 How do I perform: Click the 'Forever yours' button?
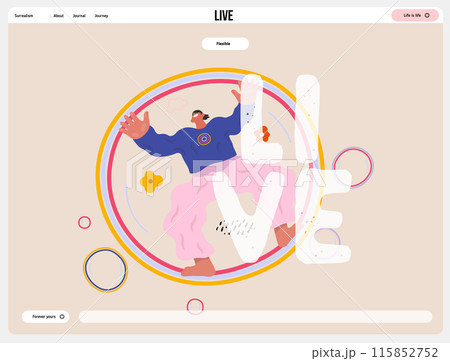[x=46, y=317]
